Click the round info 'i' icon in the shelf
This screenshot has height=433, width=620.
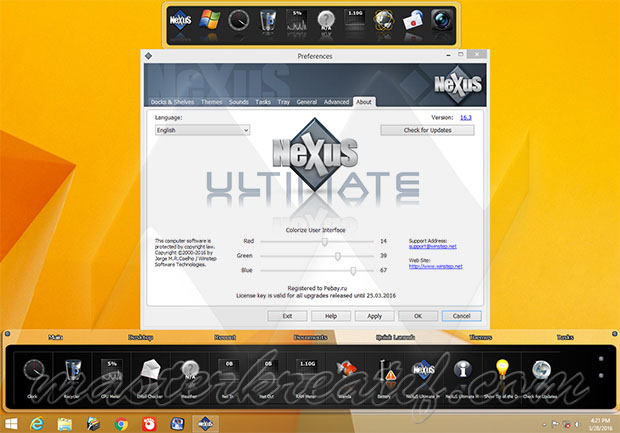pos(463,369)
